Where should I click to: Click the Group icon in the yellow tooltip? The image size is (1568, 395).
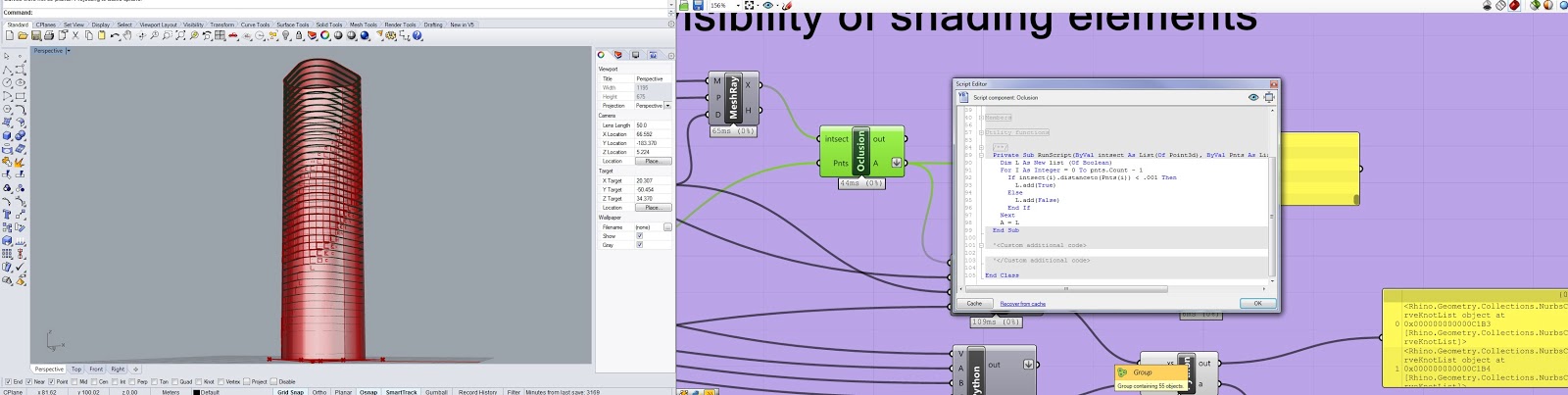coord(1122,372)
